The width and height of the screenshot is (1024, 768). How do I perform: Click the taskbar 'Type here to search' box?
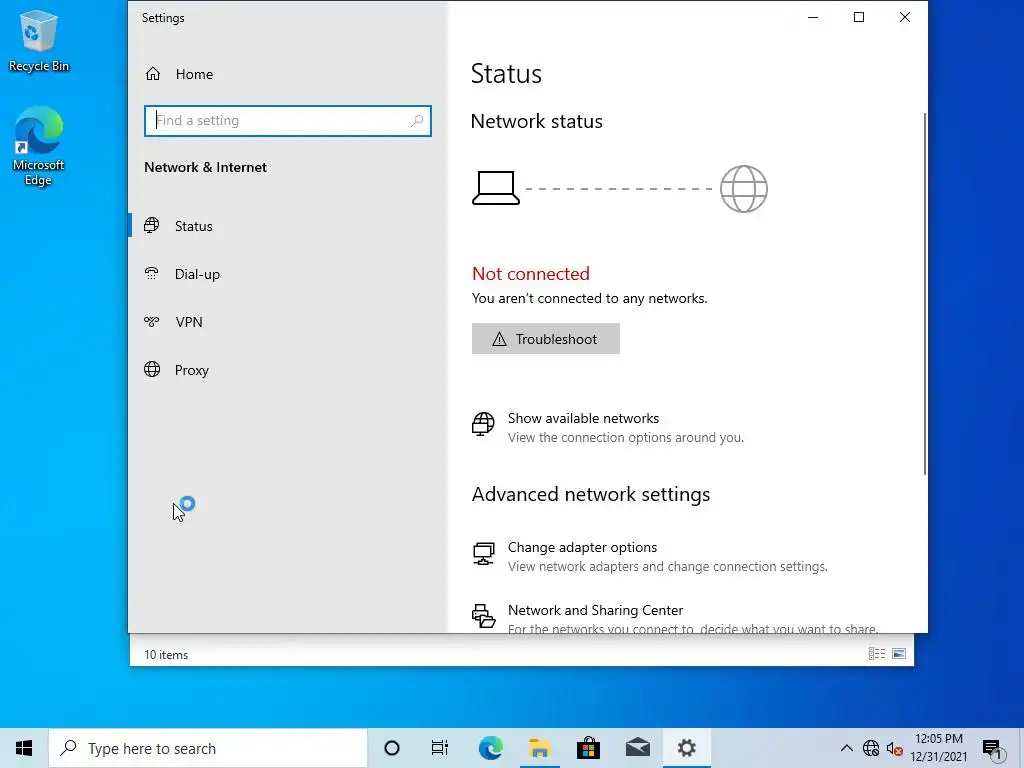pyautogui.click(x=208, y=748)
